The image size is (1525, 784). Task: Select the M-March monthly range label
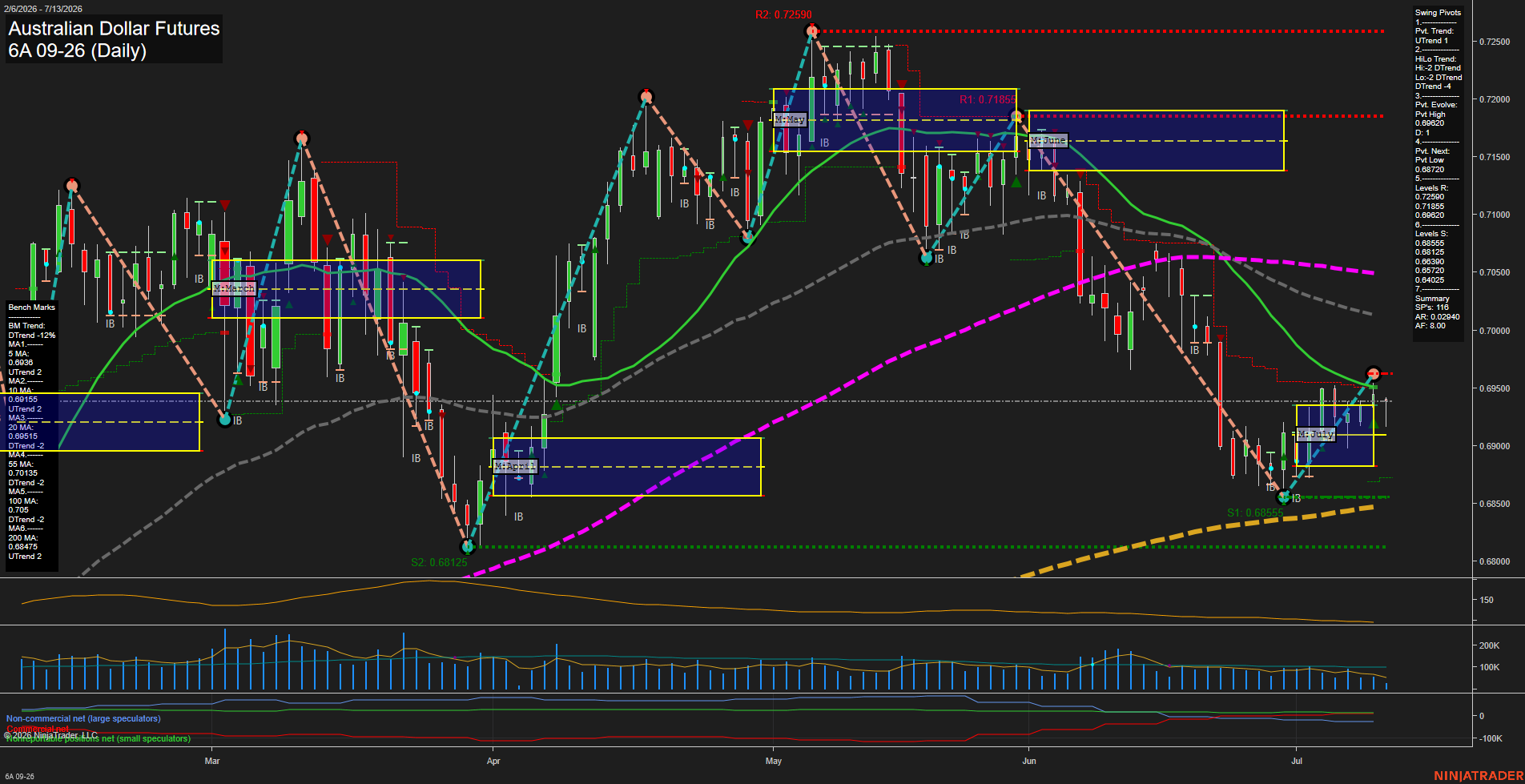pyautogui.click(x=234, y=288)
